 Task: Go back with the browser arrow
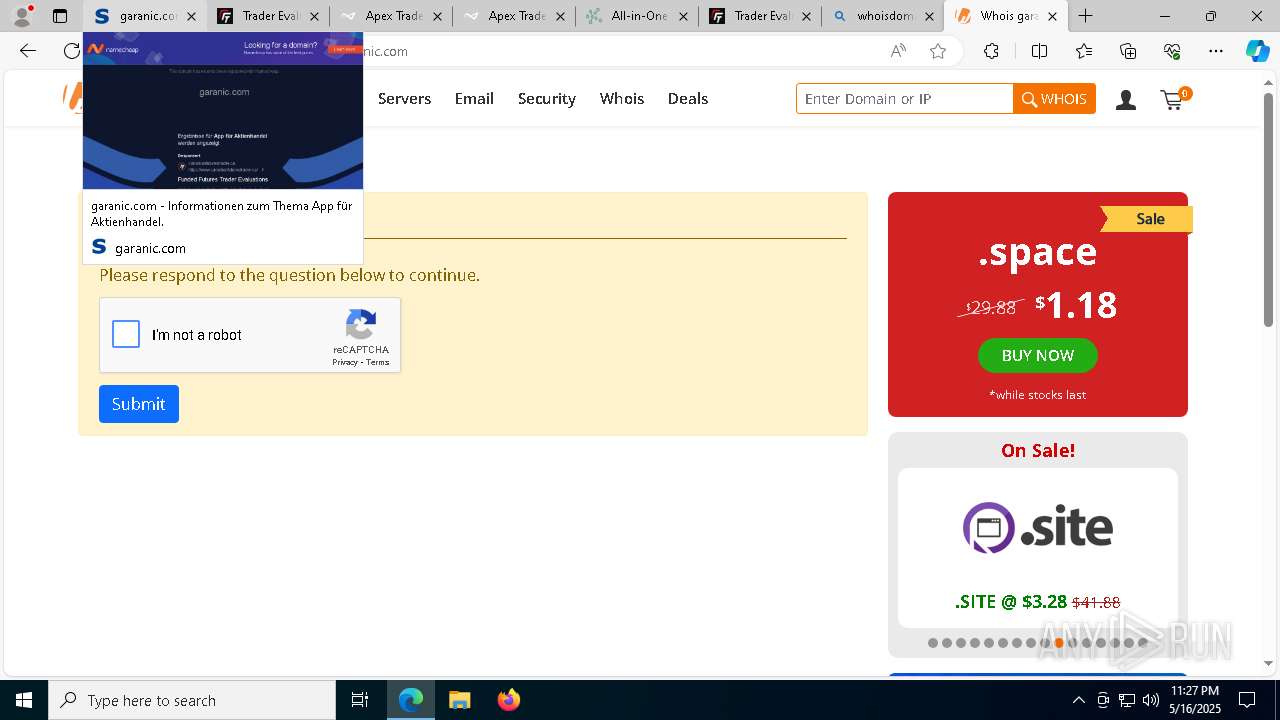[x=28, y=51]
